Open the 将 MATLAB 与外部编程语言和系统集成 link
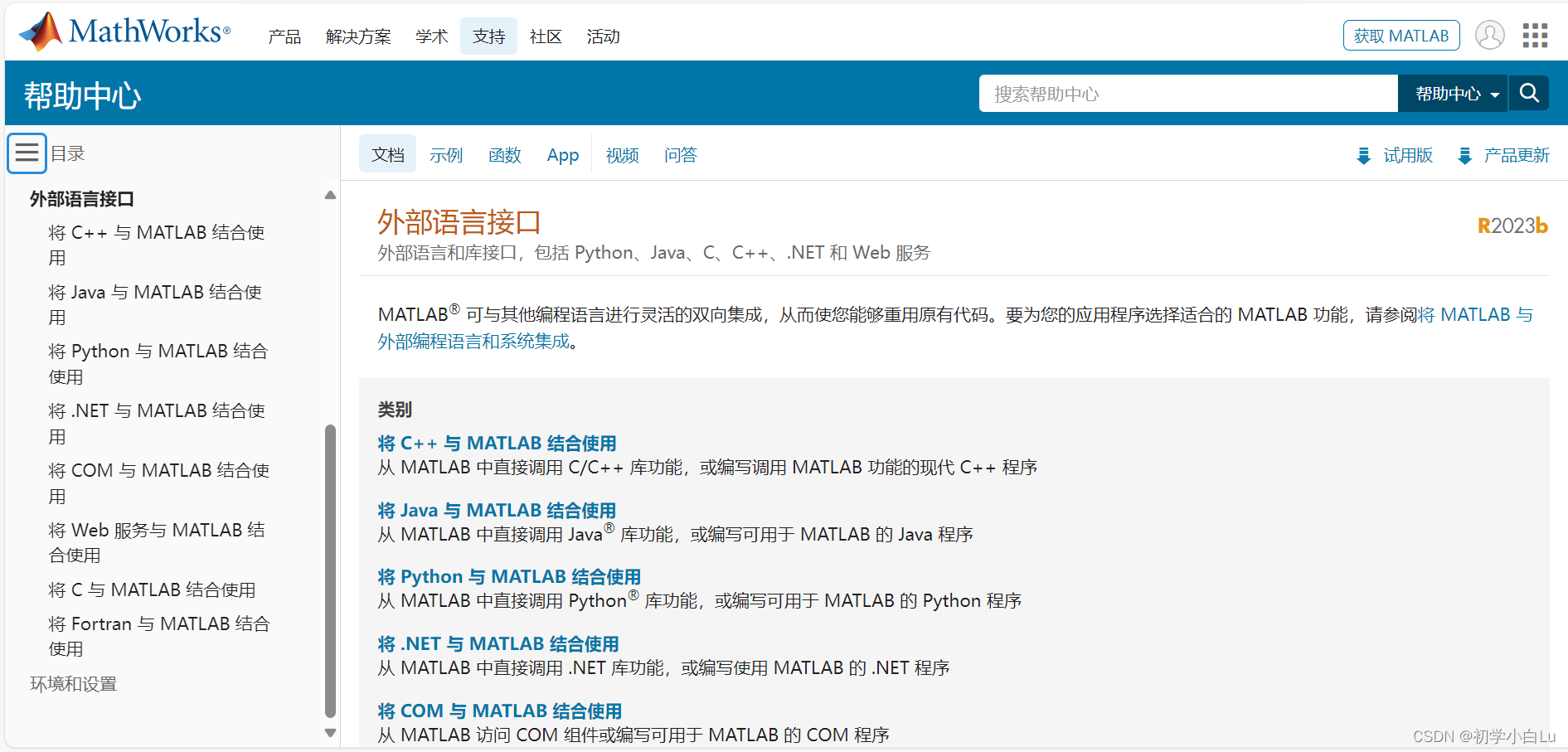This screenshot has width=1568, height=752. [1475, 315]
